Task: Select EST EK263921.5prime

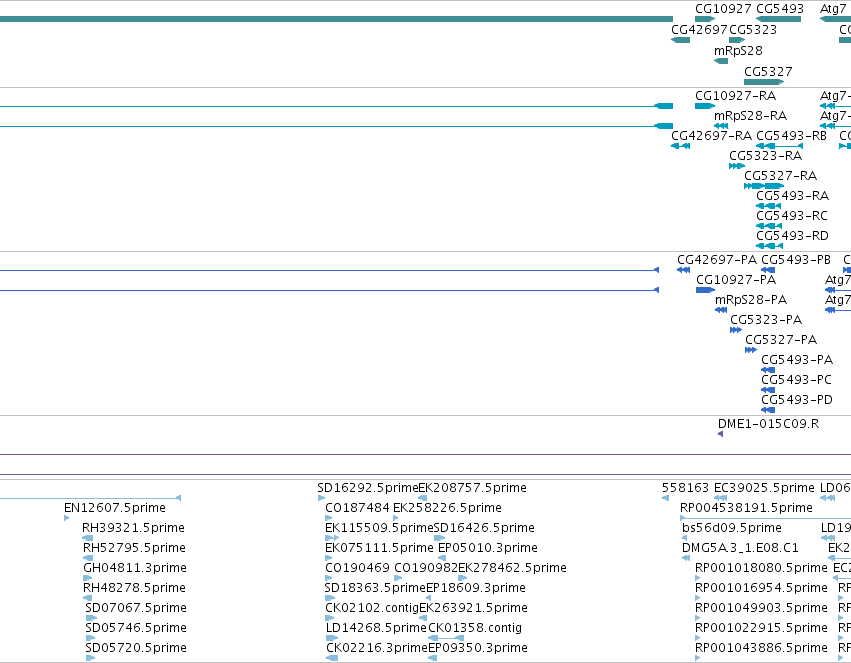Action: pos(423,619)
